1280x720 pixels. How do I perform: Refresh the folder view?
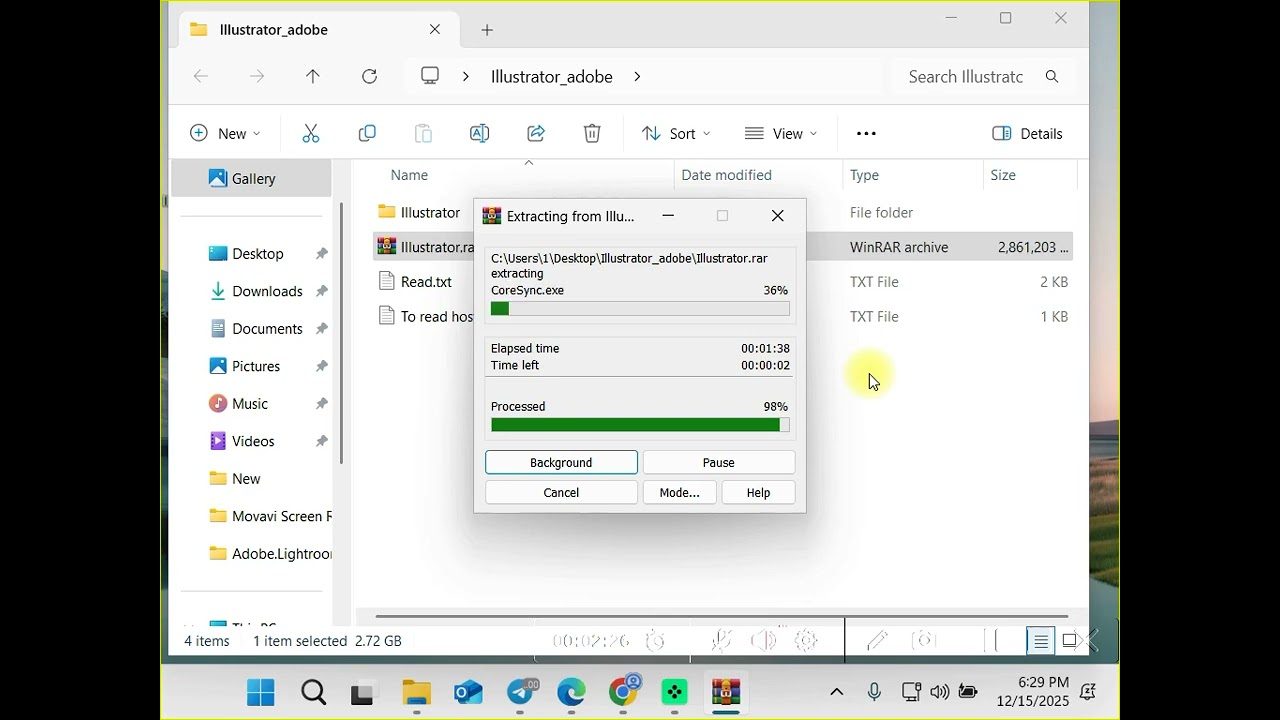pos(369,76)
